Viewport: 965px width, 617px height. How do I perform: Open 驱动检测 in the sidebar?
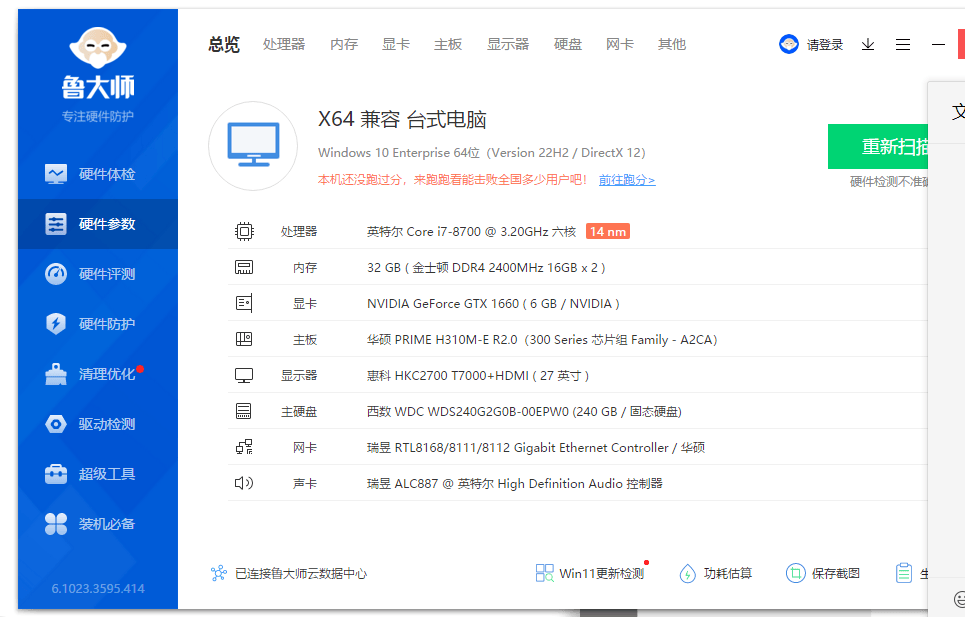(98, 424)
